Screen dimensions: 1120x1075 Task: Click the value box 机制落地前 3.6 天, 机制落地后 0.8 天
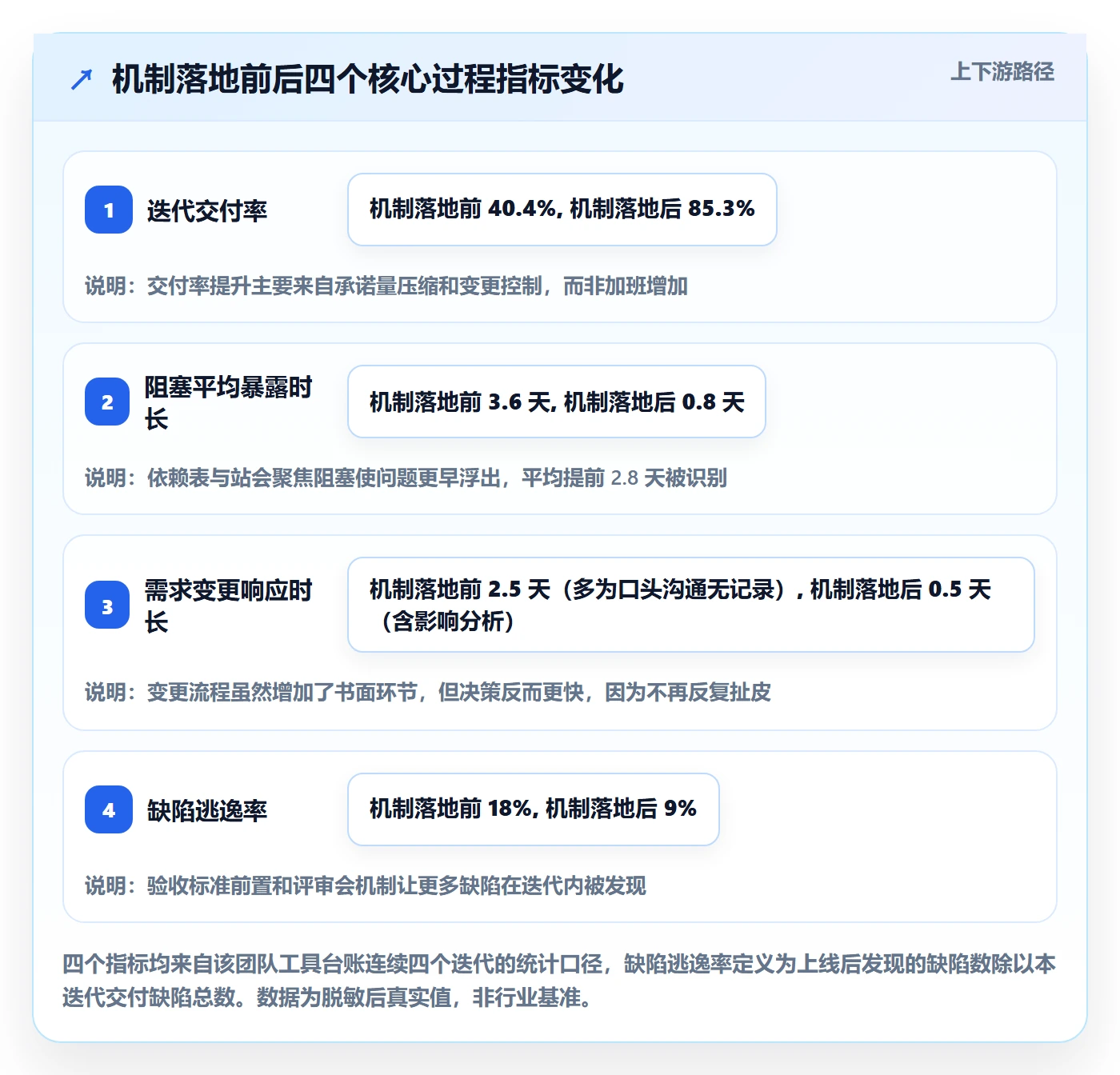tap(557, 402)
